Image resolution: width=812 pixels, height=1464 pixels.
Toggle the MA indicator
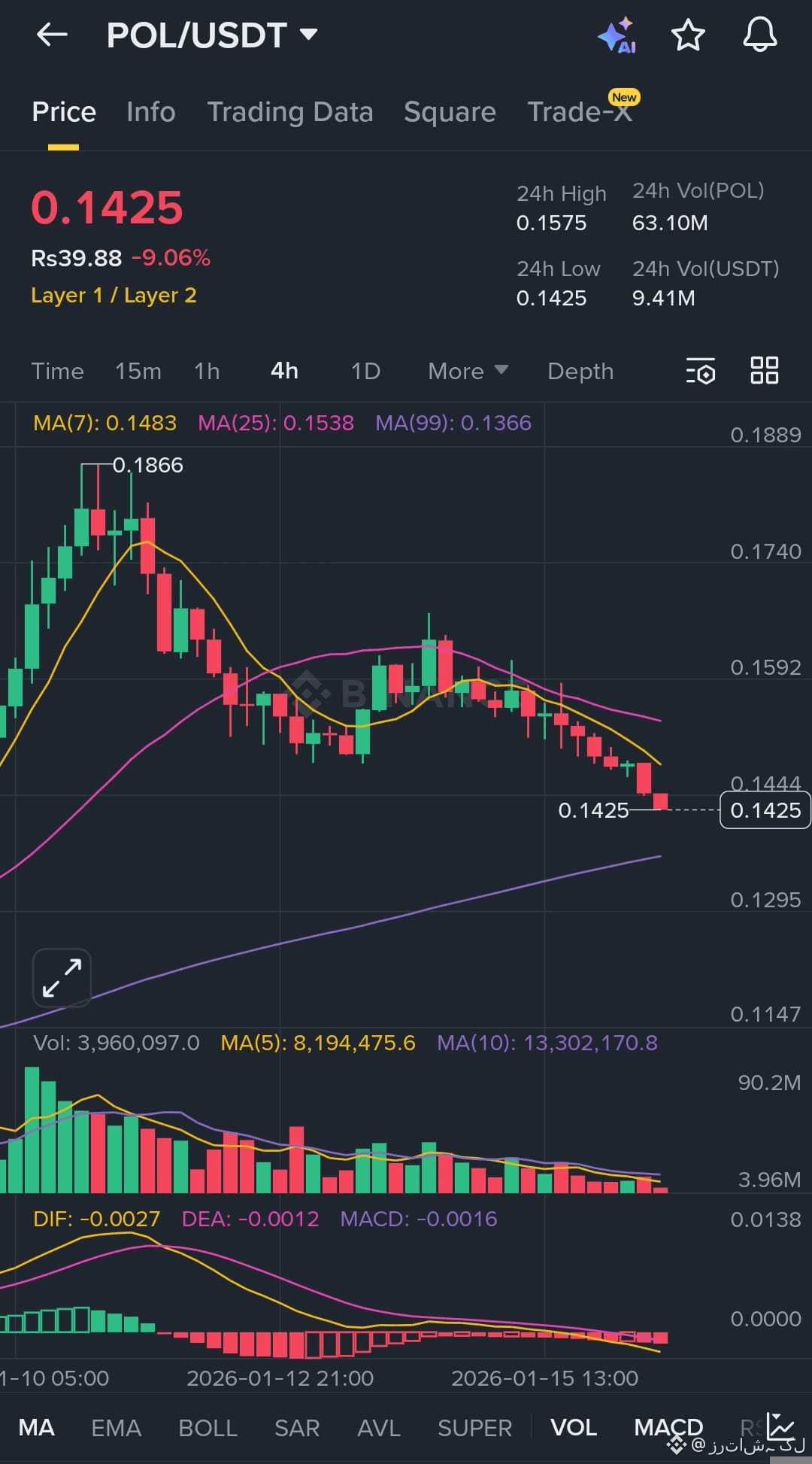(36, 1427)
